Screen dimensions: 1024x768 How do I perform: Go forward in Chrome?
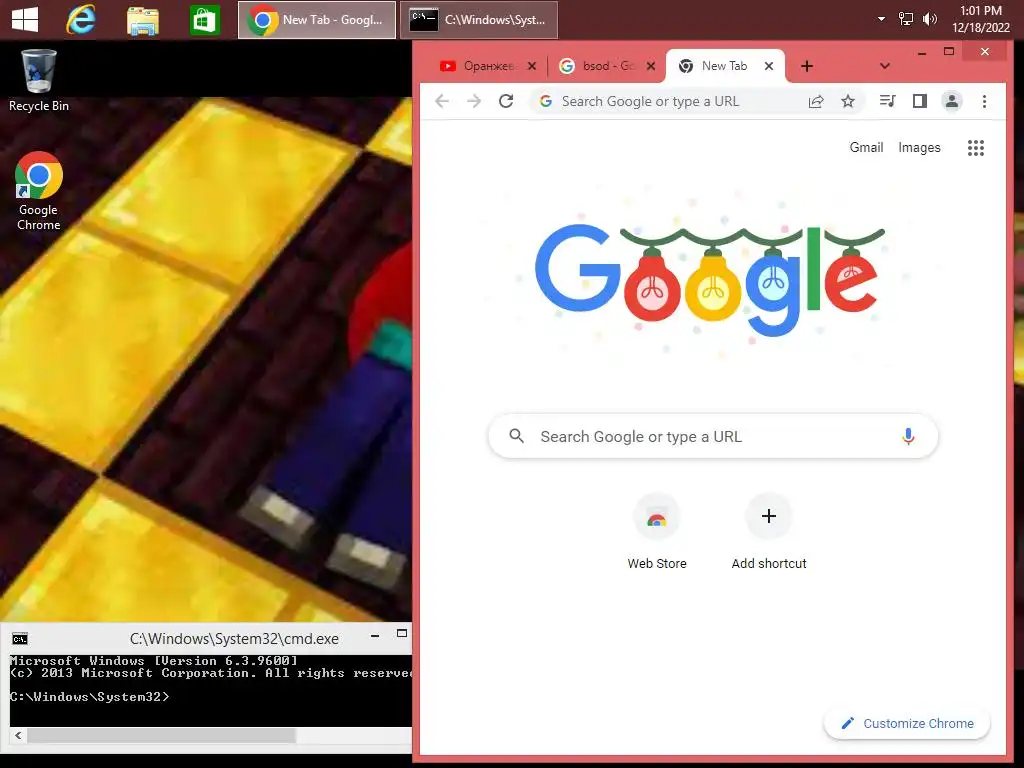(x=474, y=101)
